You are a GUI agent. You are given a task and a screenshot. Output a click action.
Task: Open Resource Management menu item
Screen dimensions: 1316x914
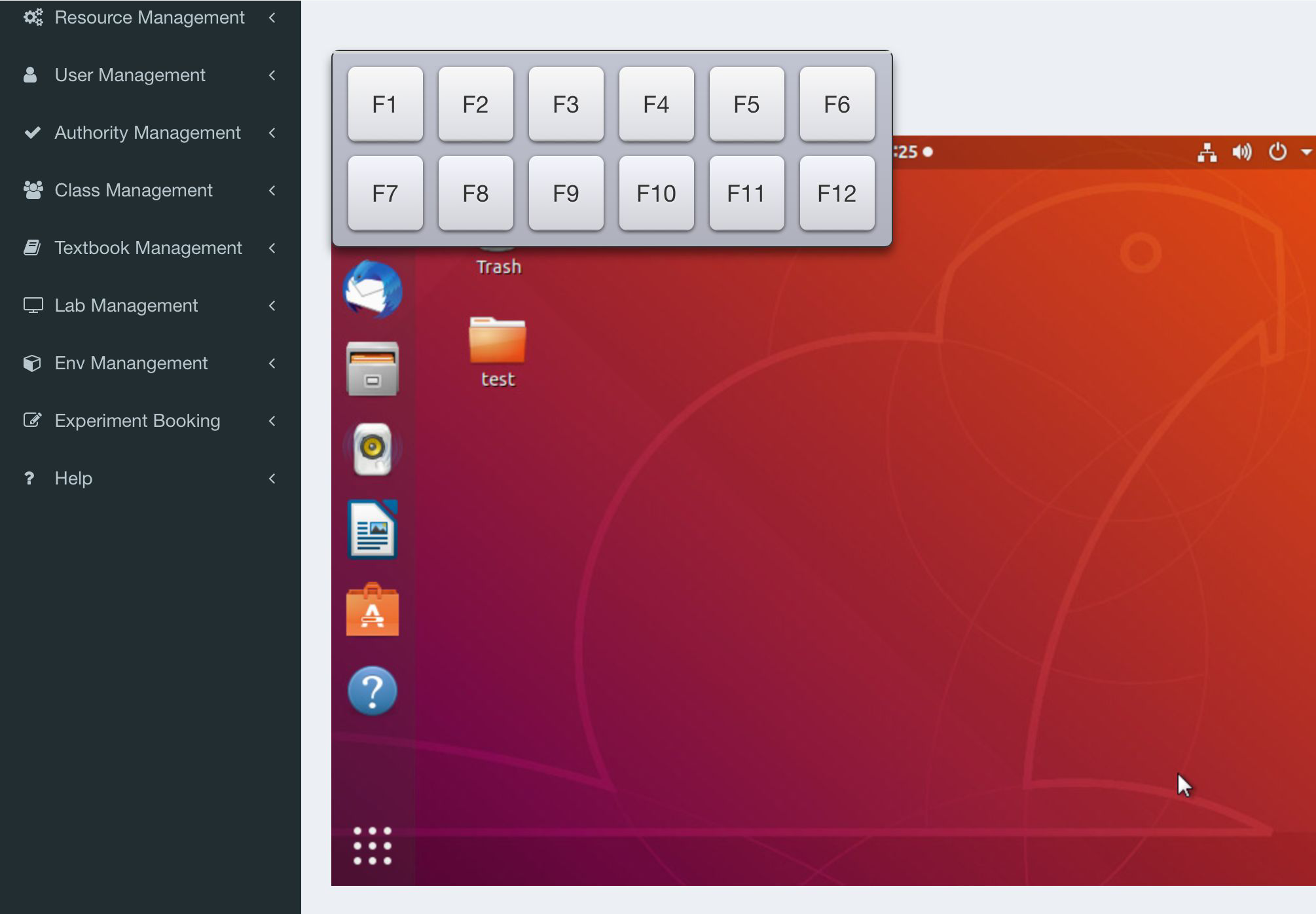coord(151,17)
